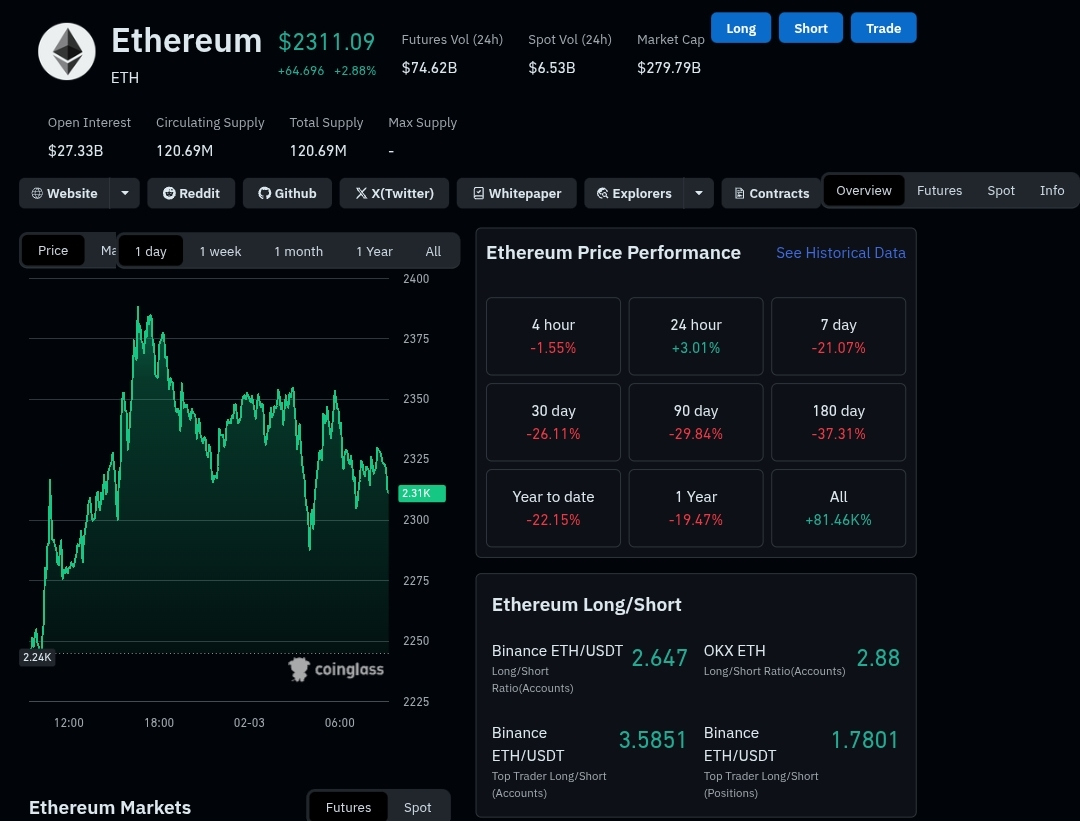
Task: Switch to the Info tab
Action: coord(1052,191)
